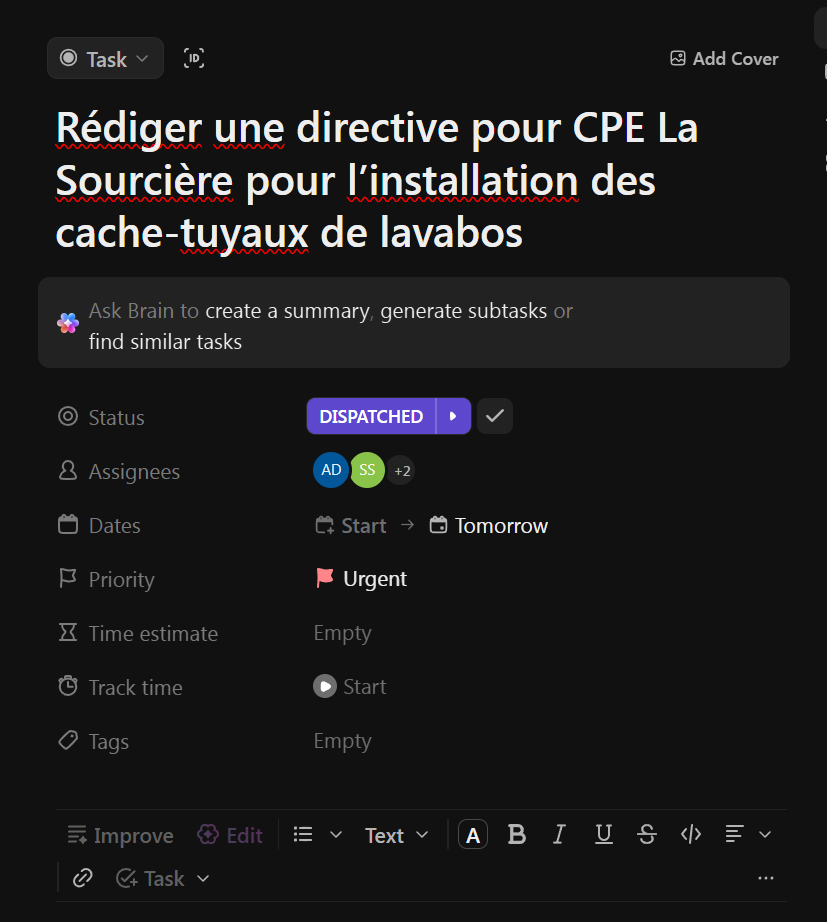Screen dimensions: 827x922
Task: Toggle italic formatting
Action: 560,834
